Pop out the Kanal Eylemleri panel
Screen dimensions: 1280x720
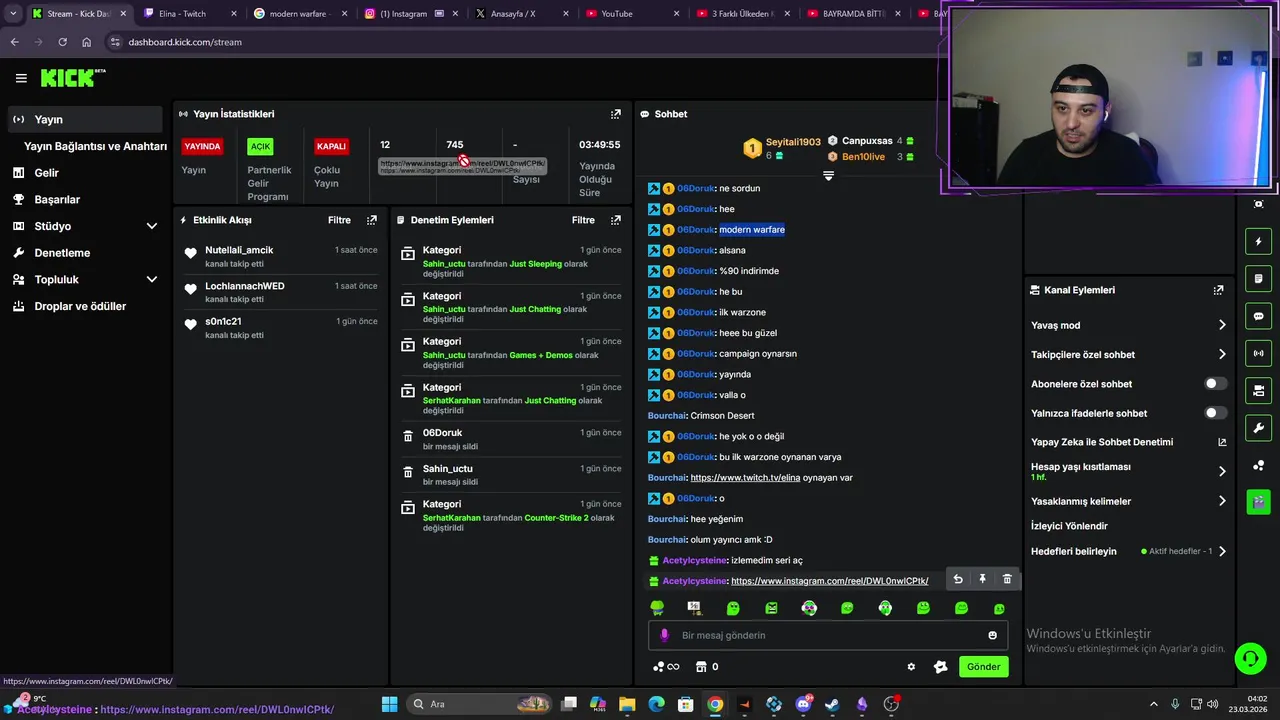click(1218, 290)
